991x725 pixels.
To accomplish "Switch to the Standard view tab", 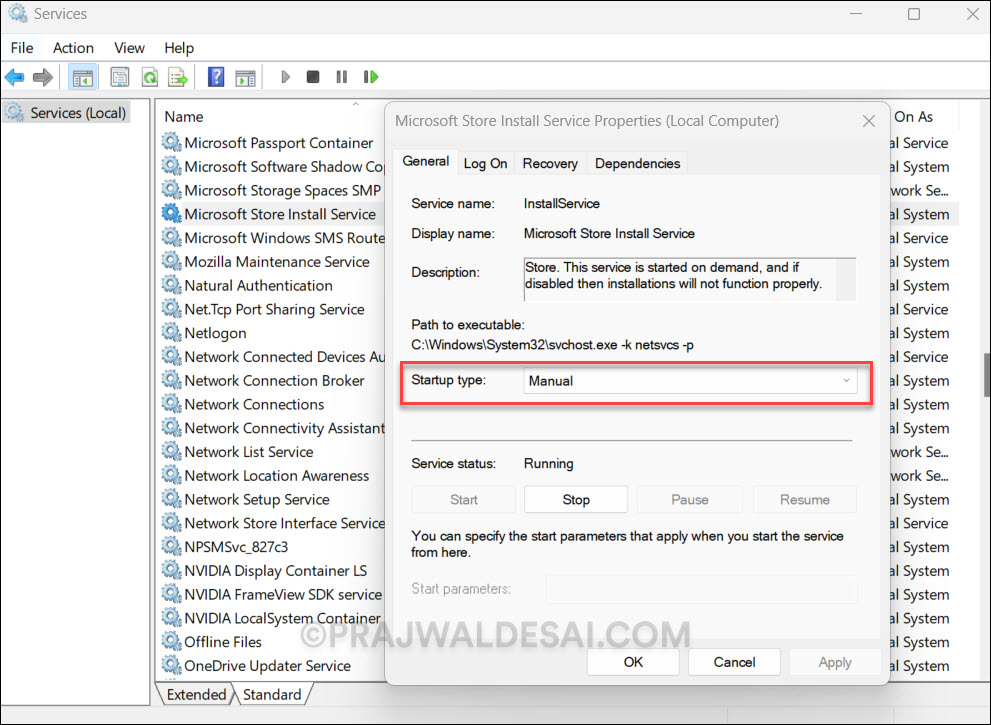I will (x=272, y=695).
